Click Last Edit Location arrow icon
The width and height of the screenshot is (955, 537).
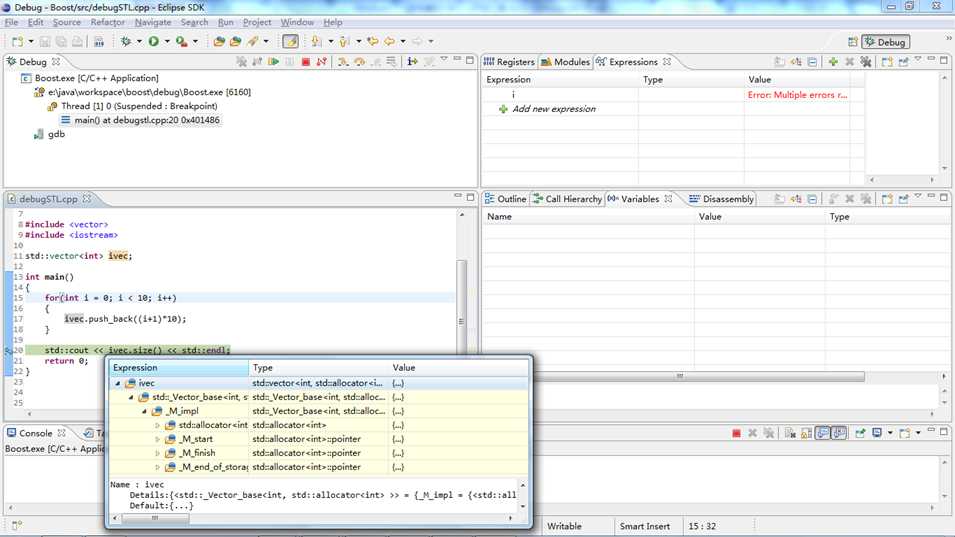click(x=372, y=41)
